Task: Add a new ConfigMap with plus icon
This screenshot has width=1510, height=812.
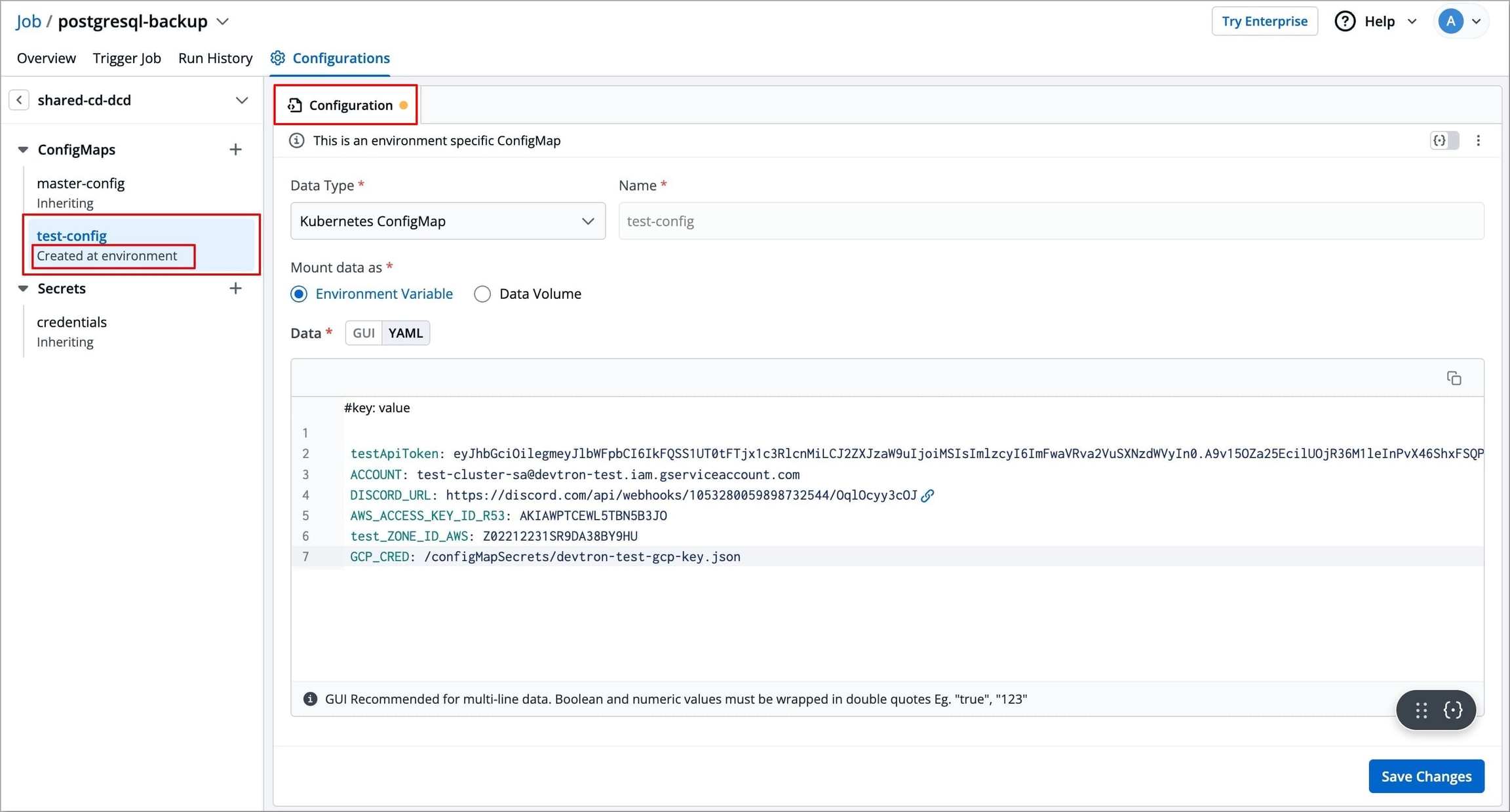Action: [235, 149]
